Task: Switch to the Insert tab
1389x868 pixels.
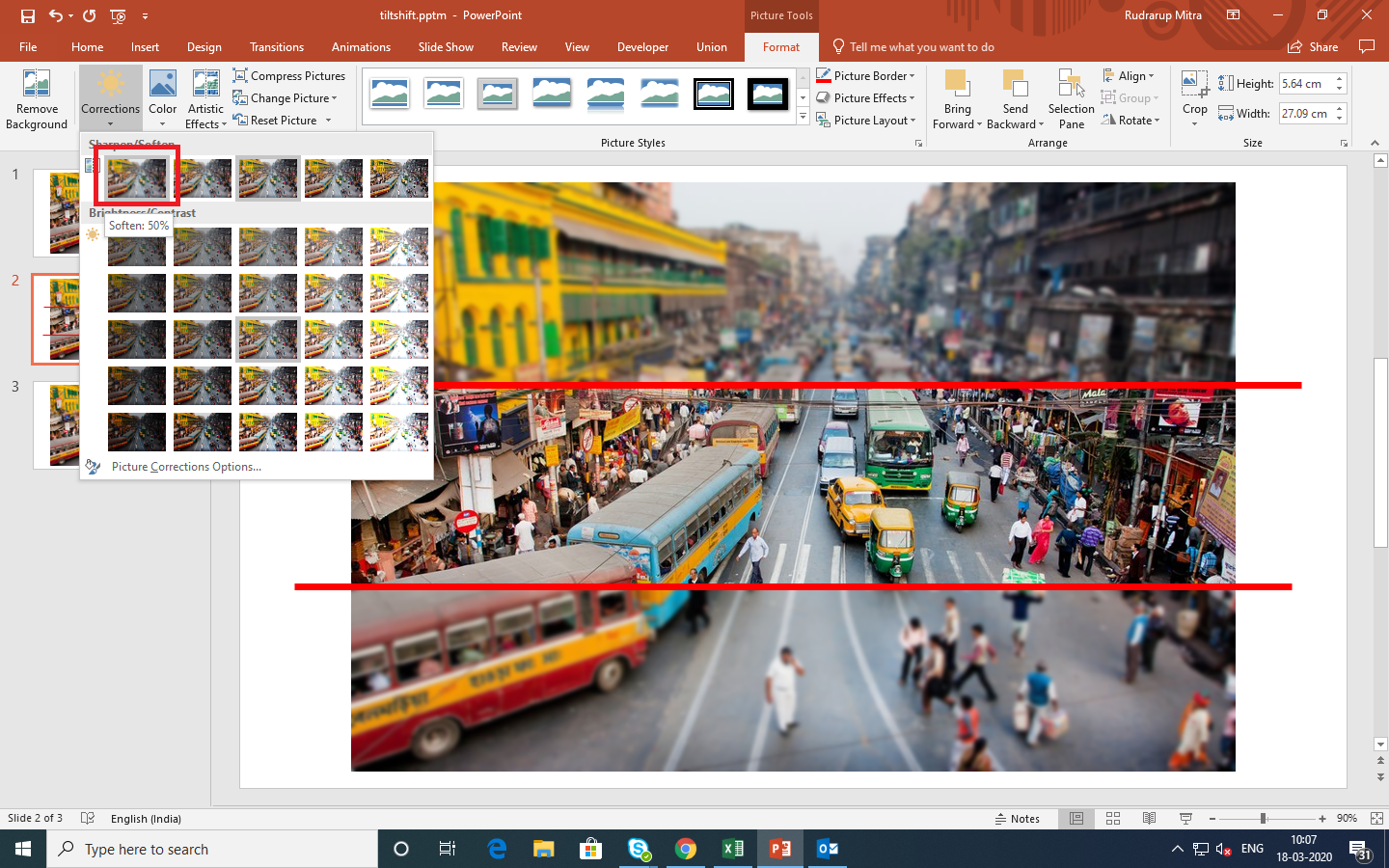Action: pos(145,47)
